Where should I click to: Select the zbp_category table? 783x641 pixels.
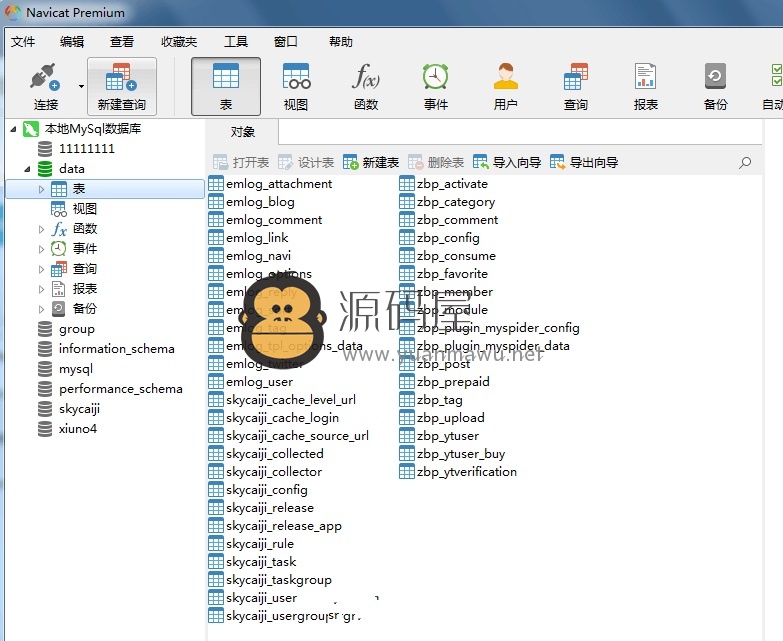coord(447,202)
